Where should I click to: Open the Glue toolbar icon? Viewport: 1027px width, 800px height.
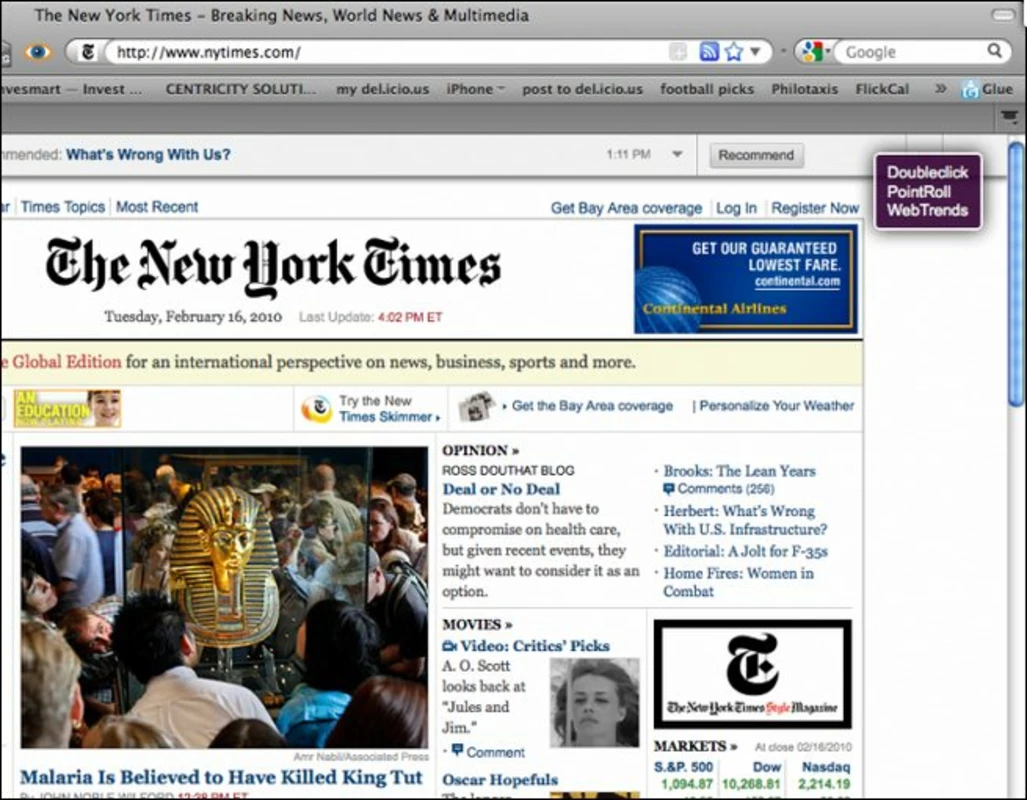(x=988, y=89)
